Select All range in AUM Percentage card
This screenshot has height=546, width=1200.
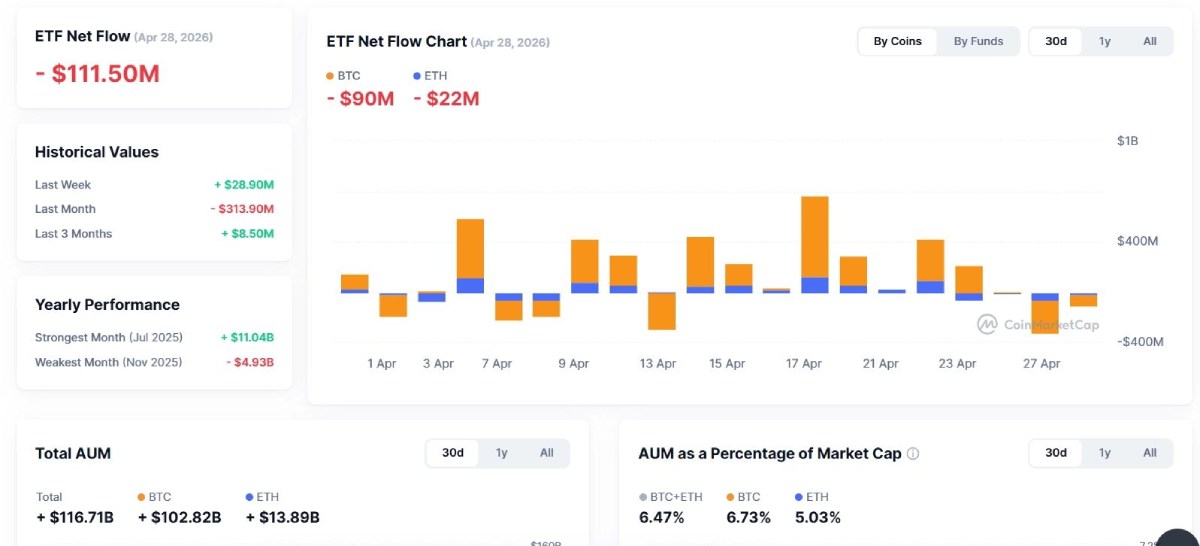[x=1150, y=453]
